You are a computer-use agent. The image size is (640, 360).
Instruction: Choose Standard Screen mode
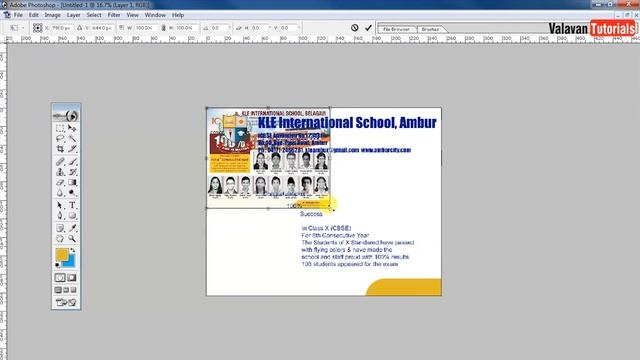(x=58, y=290)
